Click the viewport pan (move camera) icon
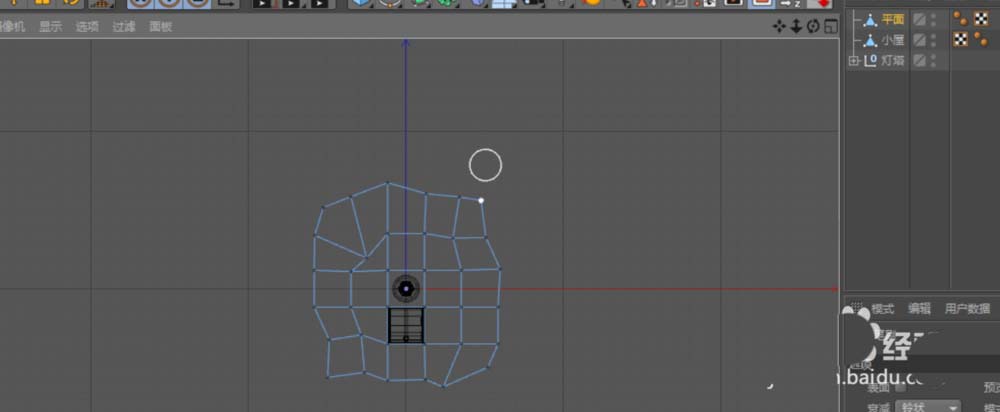Image resolution: width=1000 pixels, height=412 pixels. pos(780,26)
